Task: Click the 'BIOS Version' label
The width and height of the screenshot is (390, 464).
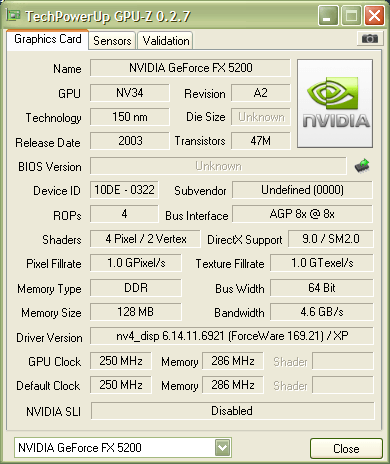Action: pos(50,166)
